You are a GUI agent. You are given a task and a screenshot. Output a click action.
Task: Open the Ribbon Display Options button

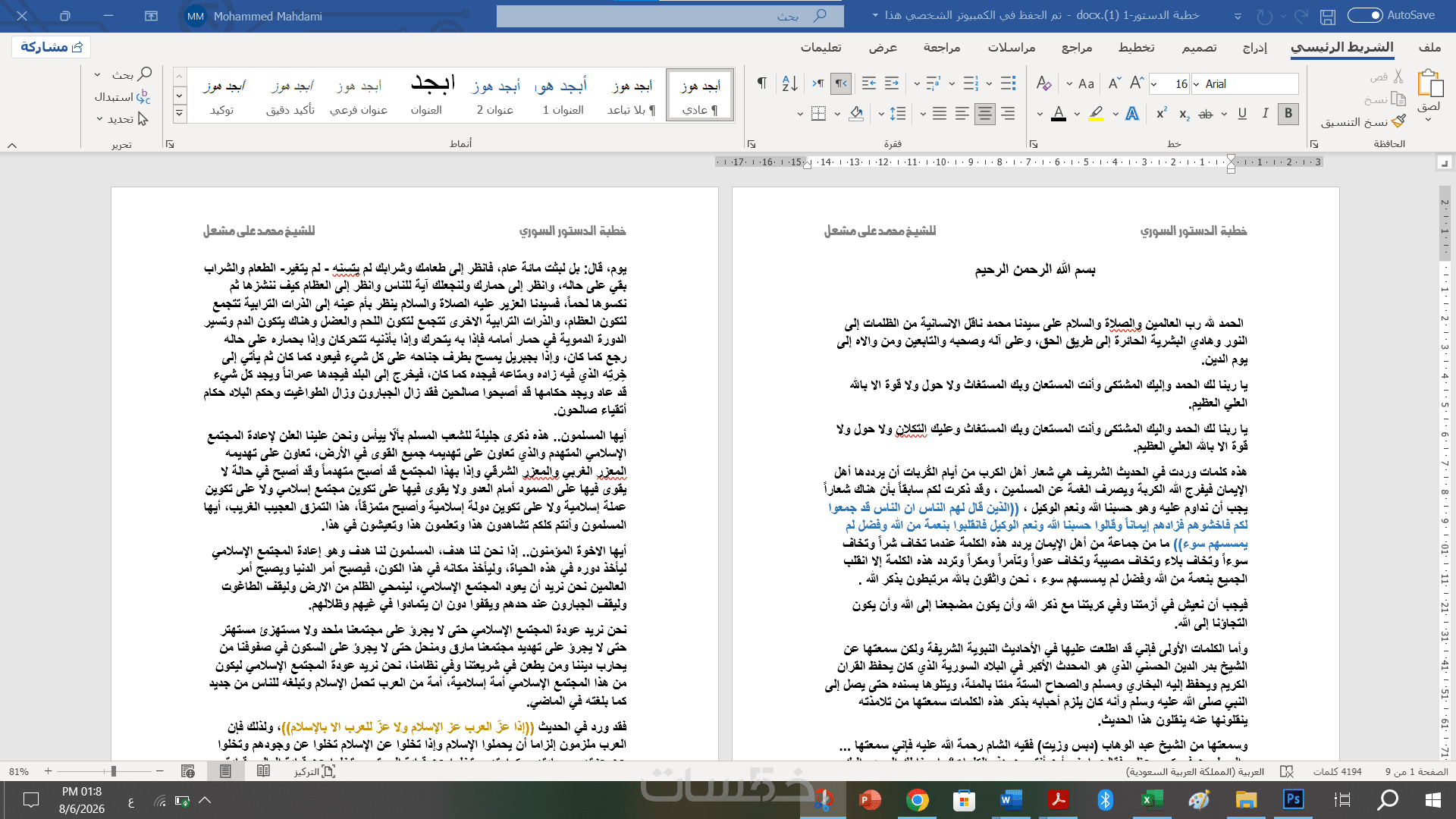click(151, 16)
